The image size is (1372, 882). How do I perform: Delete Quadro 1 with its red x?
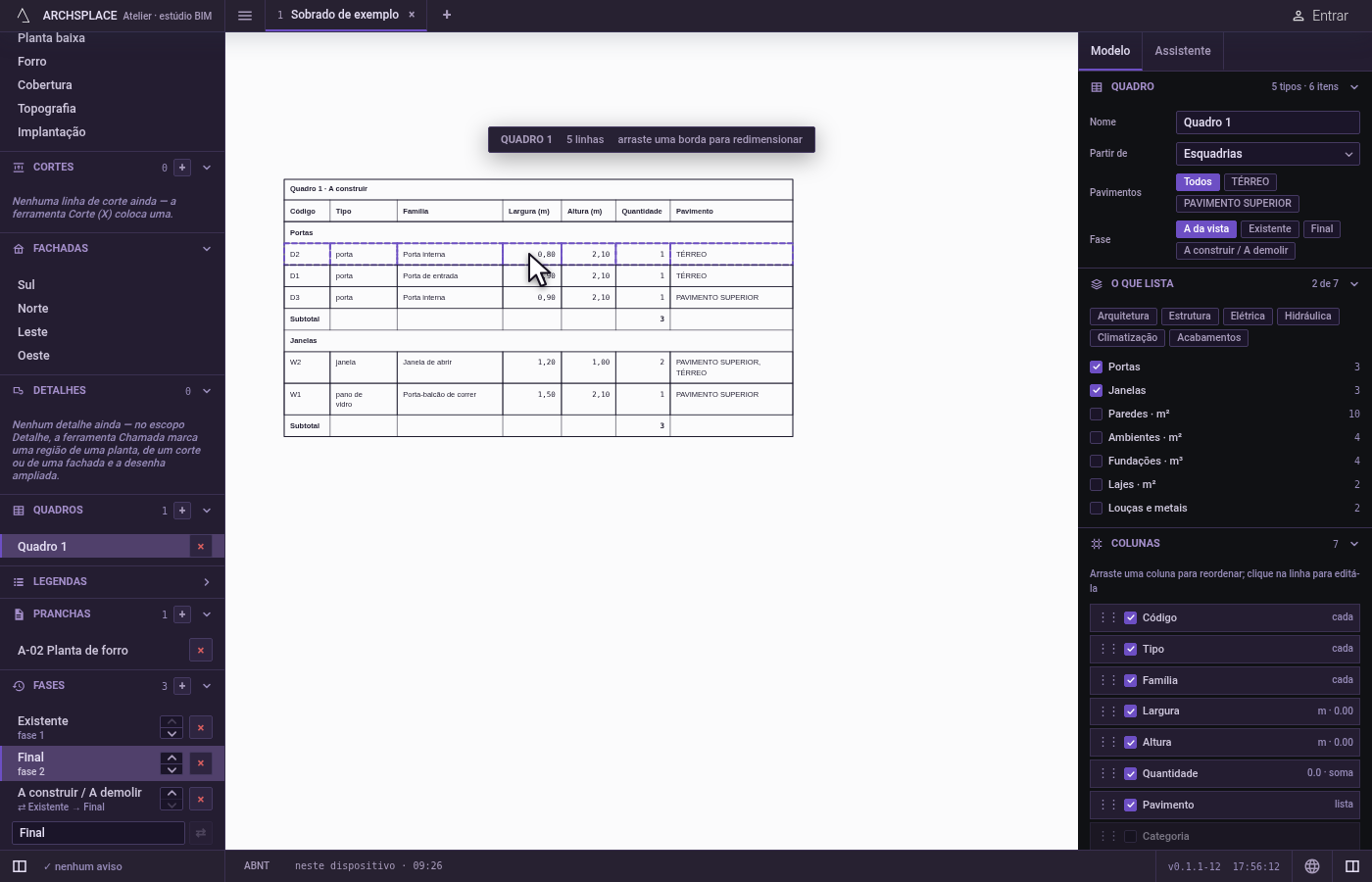(x=201, y=547)
